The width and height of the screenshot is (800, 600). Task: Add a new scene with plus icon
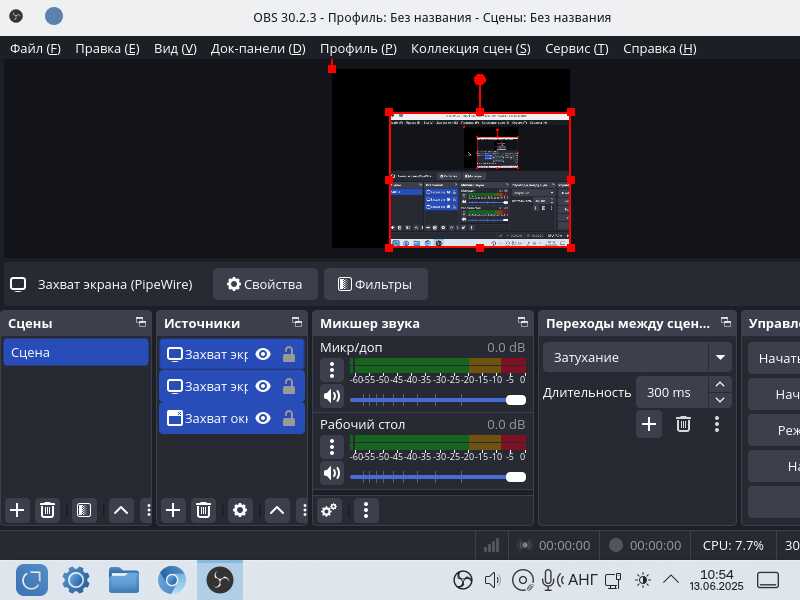coord(17,510)
